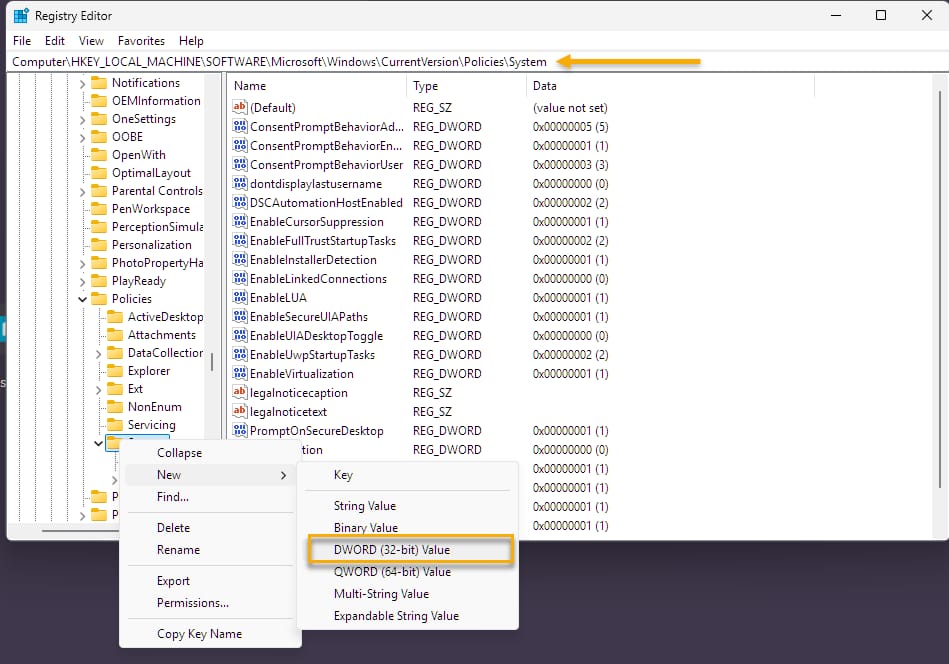Select the (Default) string value icon
The width and height of the screenshot is (949, 664).
[240, 107]
